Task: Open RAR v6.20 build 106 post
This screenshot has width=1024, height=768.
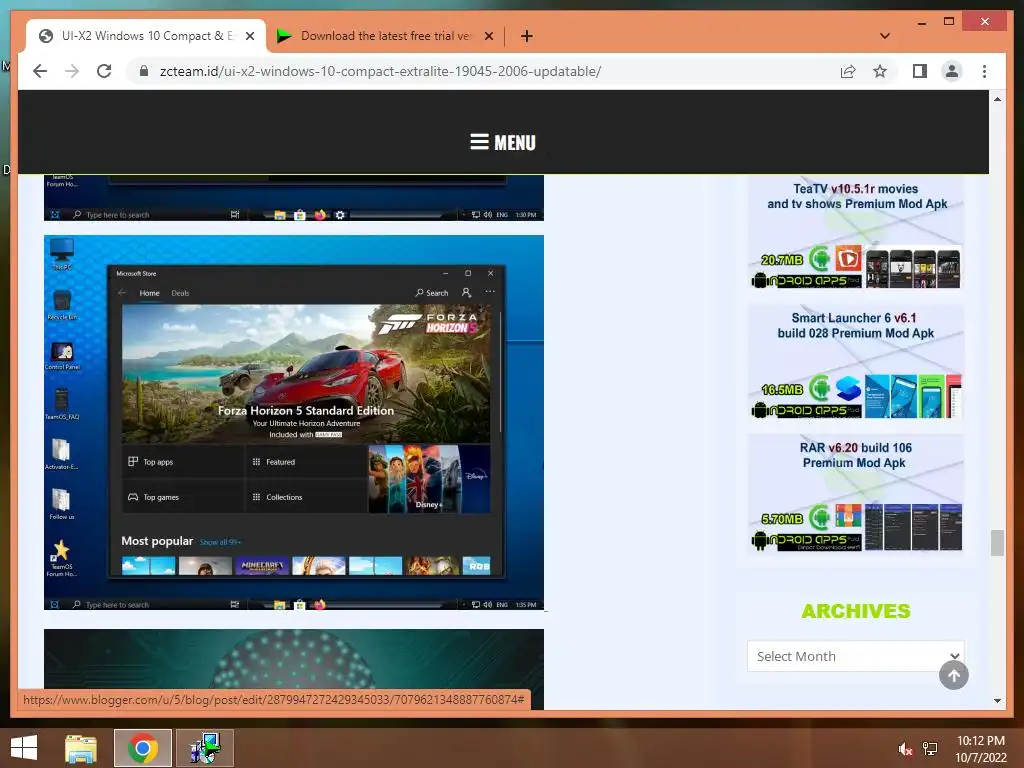Action: (855, 455)
